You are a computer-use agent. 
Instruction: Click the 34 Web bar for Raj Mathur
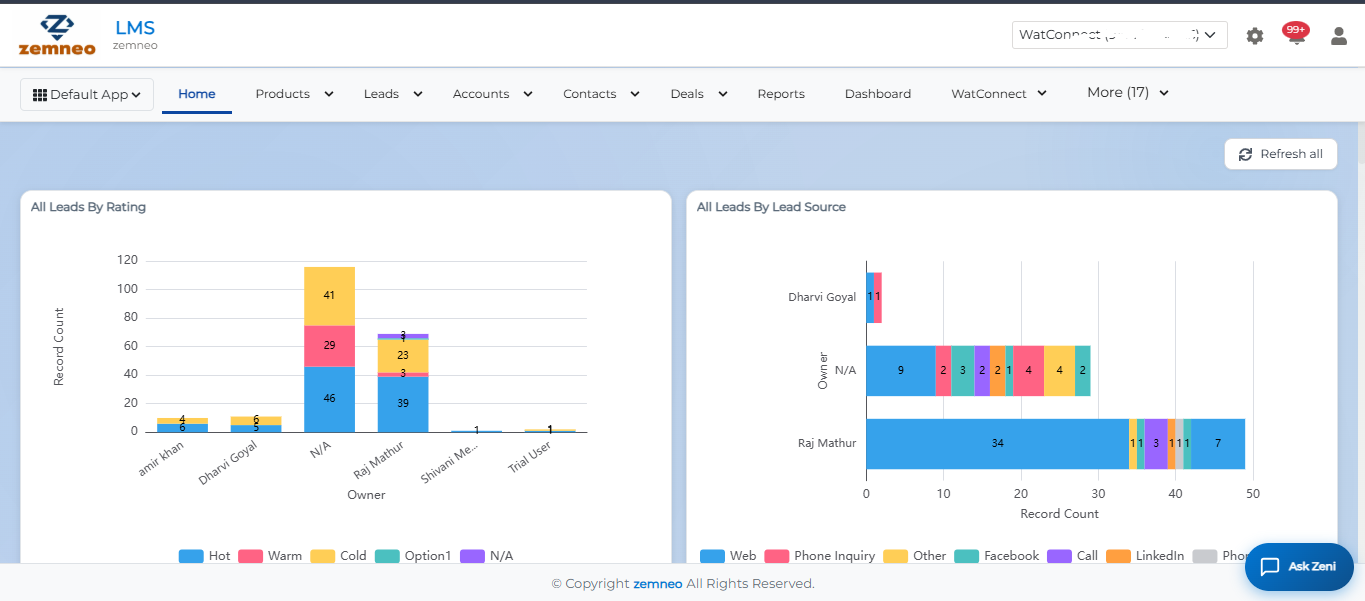click(997, 443)
